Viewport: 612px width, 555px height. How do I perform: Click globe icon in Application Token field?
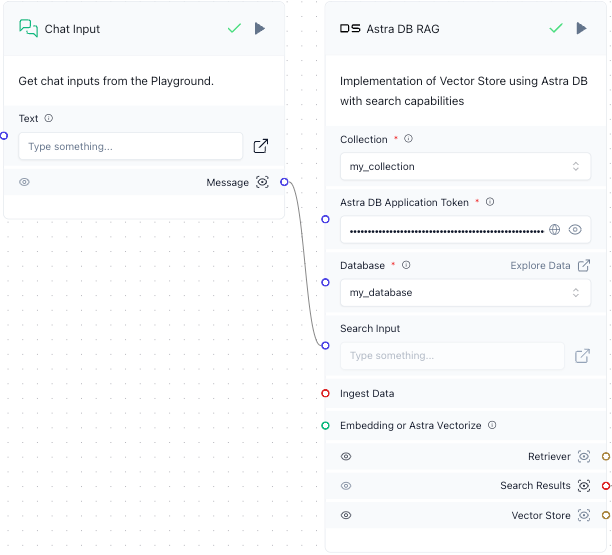555,229
